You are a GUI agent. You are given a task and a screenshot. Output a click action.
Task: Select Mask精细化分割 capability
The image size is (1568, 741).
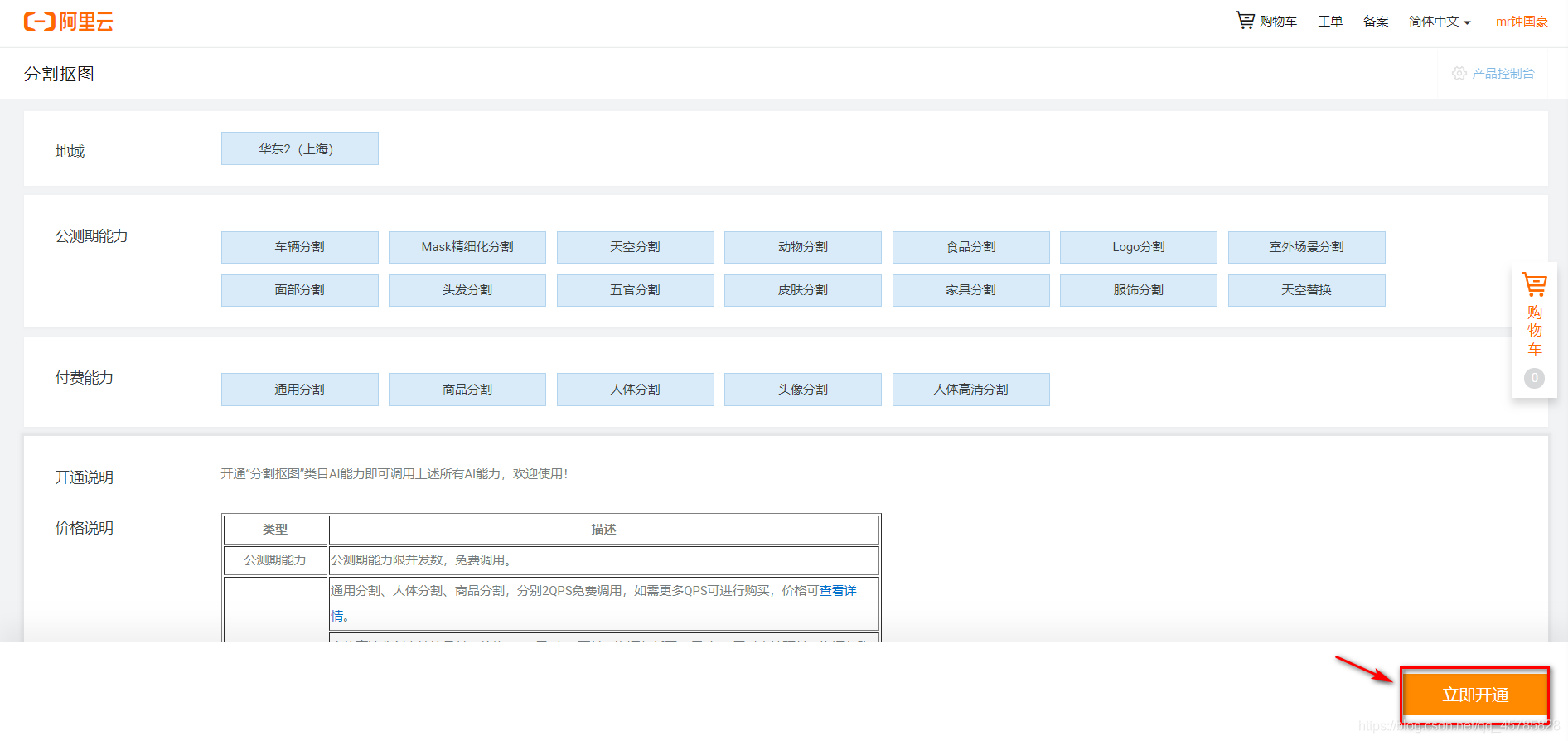tap(467, 247)
